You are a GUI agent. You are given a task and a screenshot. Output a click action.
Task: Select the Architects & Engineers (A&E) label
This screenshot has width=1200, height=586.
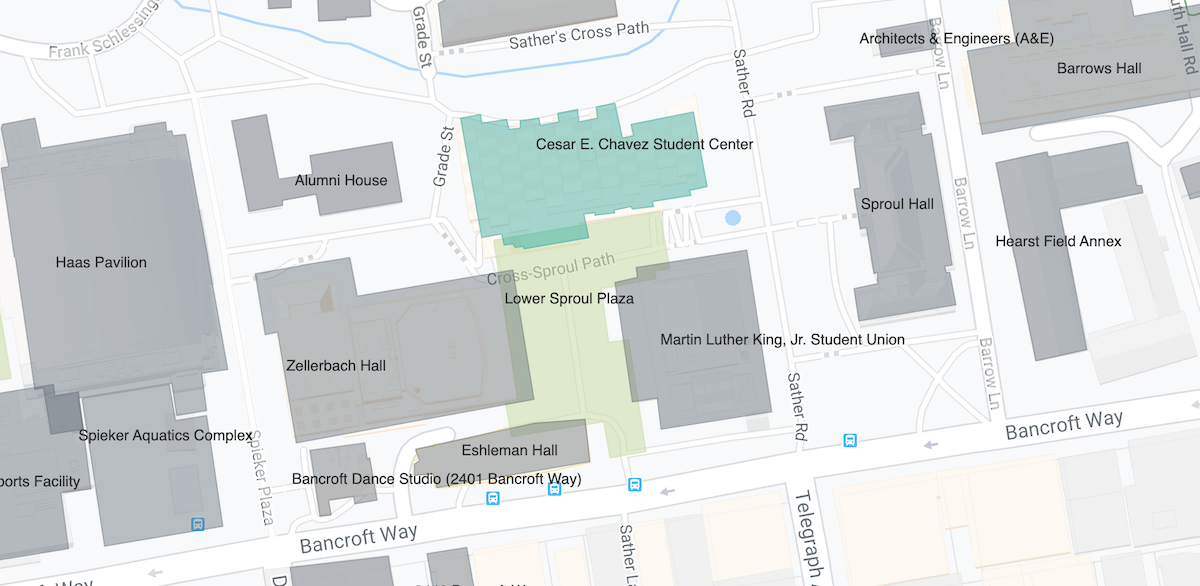click(x=957, y=39)
